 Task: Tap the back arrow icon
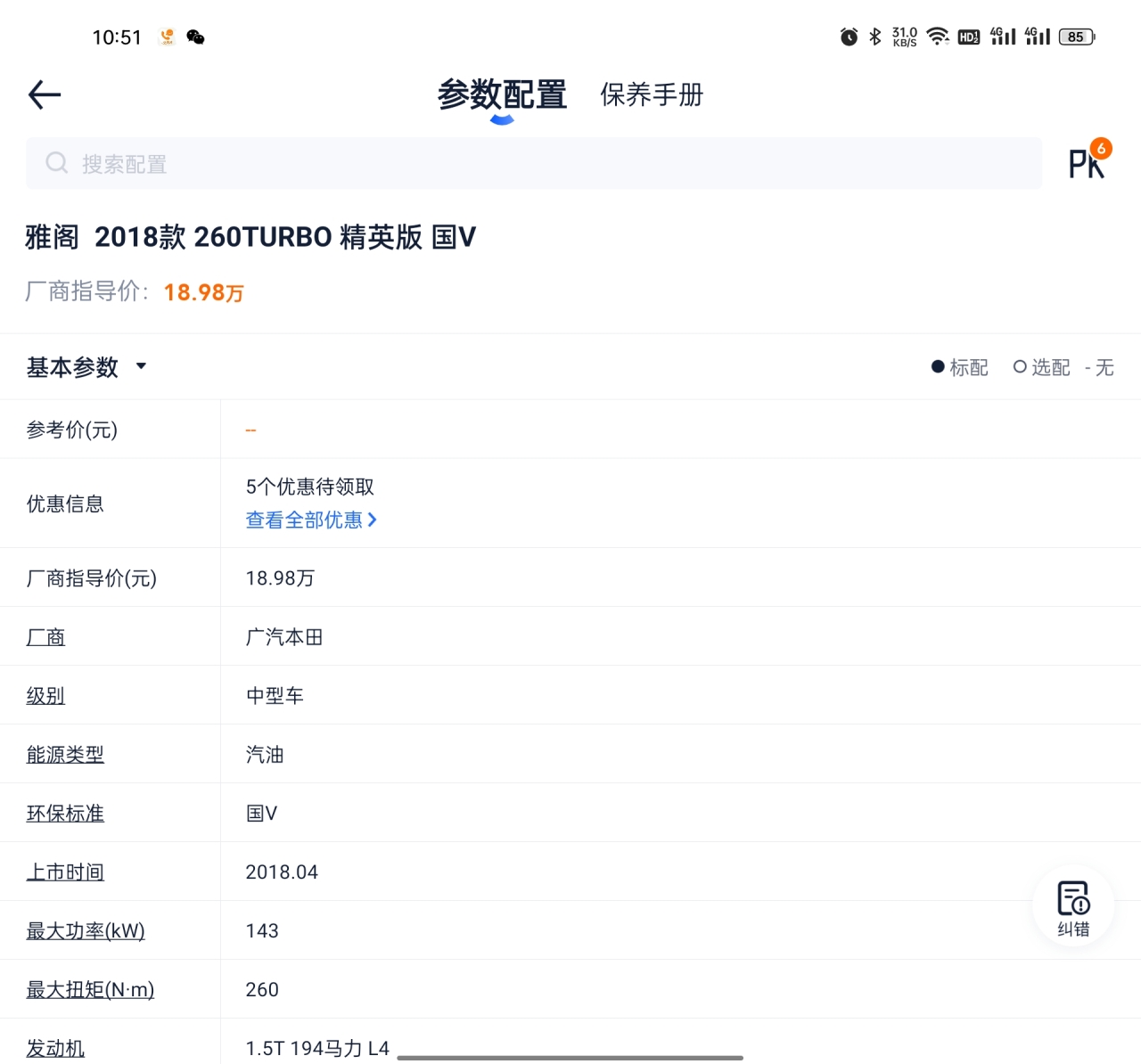click(x=45, y=94)
